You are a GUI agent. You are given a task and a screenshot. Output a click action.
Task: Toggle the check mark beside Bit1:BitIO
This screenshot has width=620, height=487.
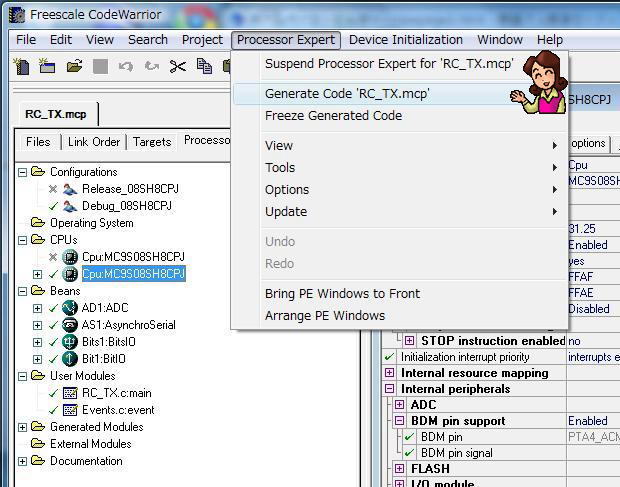[53, 359]
